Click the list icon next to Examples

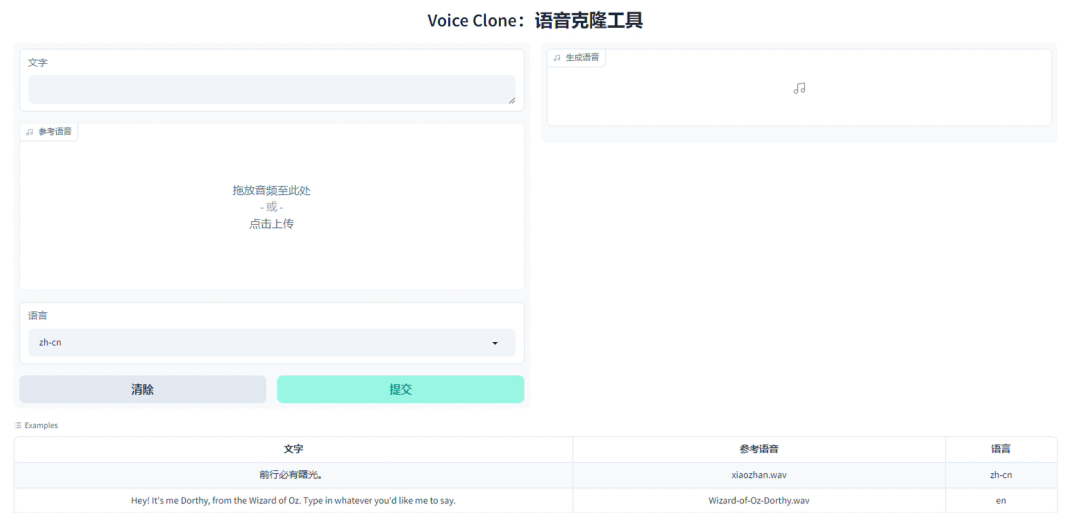[x=18, y=425]
